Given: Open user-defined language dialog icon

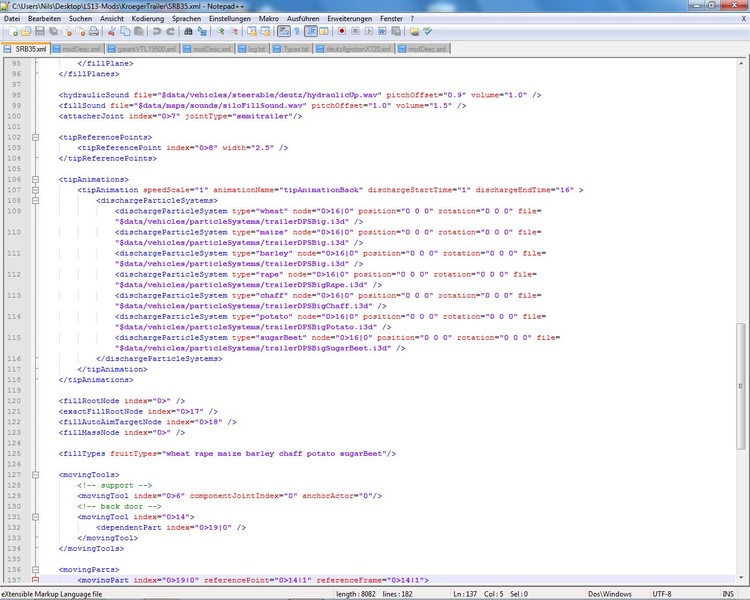Looking at the screenshot, I should pos(324,32).
